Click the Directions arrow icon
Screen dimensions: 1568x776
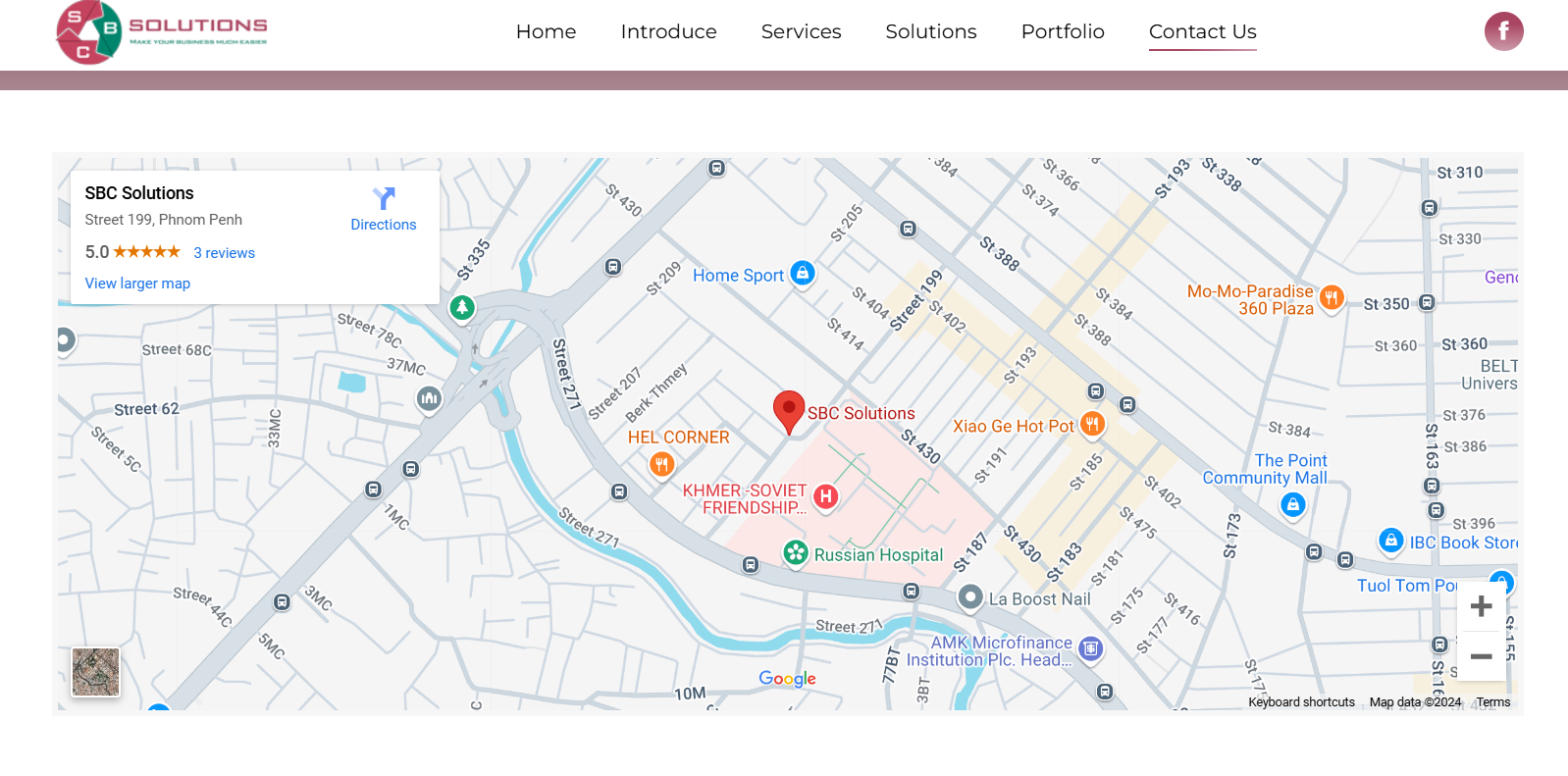[x=384, y=199]
